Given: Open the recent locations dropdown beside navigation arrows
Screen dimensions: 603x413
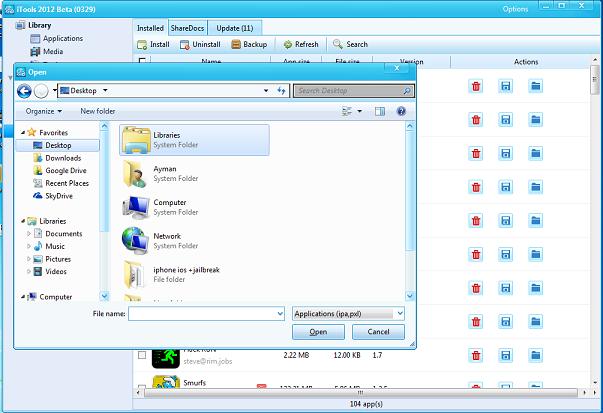Looking at the screenshot, I should 54,91.
